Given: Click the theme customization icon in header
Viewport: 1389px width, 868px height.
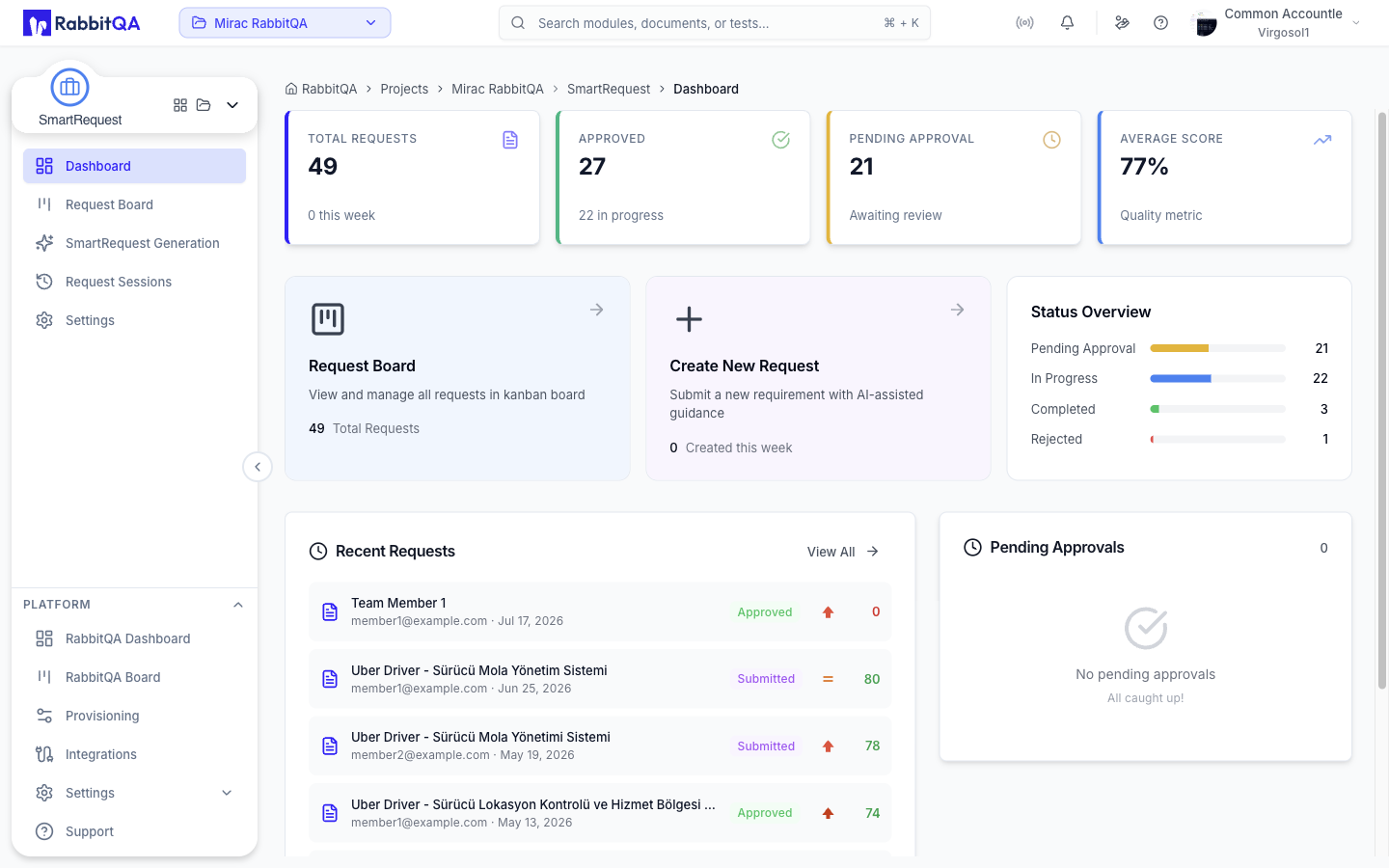Looking at the screenshot, I should [1122, 23].
